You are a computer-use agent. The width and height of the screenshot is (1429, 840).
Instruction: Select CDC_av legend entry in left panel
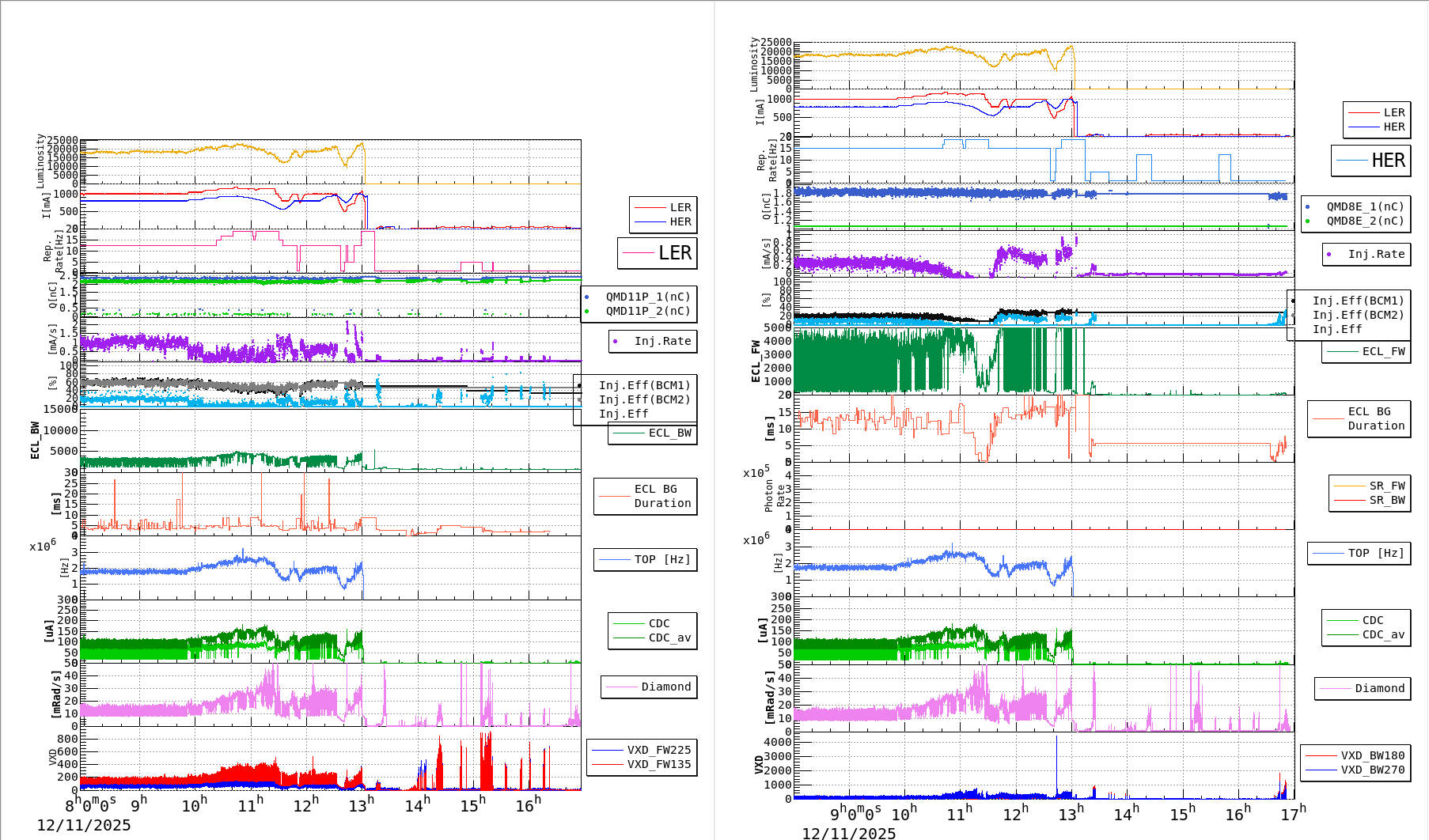point(669,638)
